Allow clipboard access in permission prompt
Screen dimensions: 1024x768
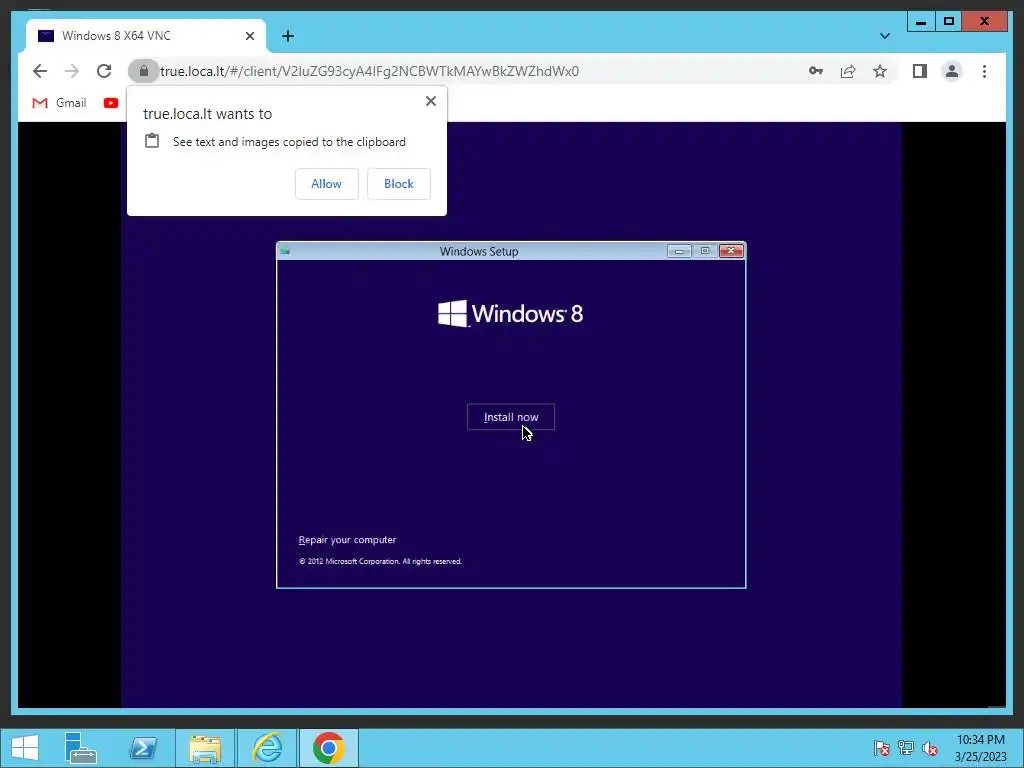[327, 184]
